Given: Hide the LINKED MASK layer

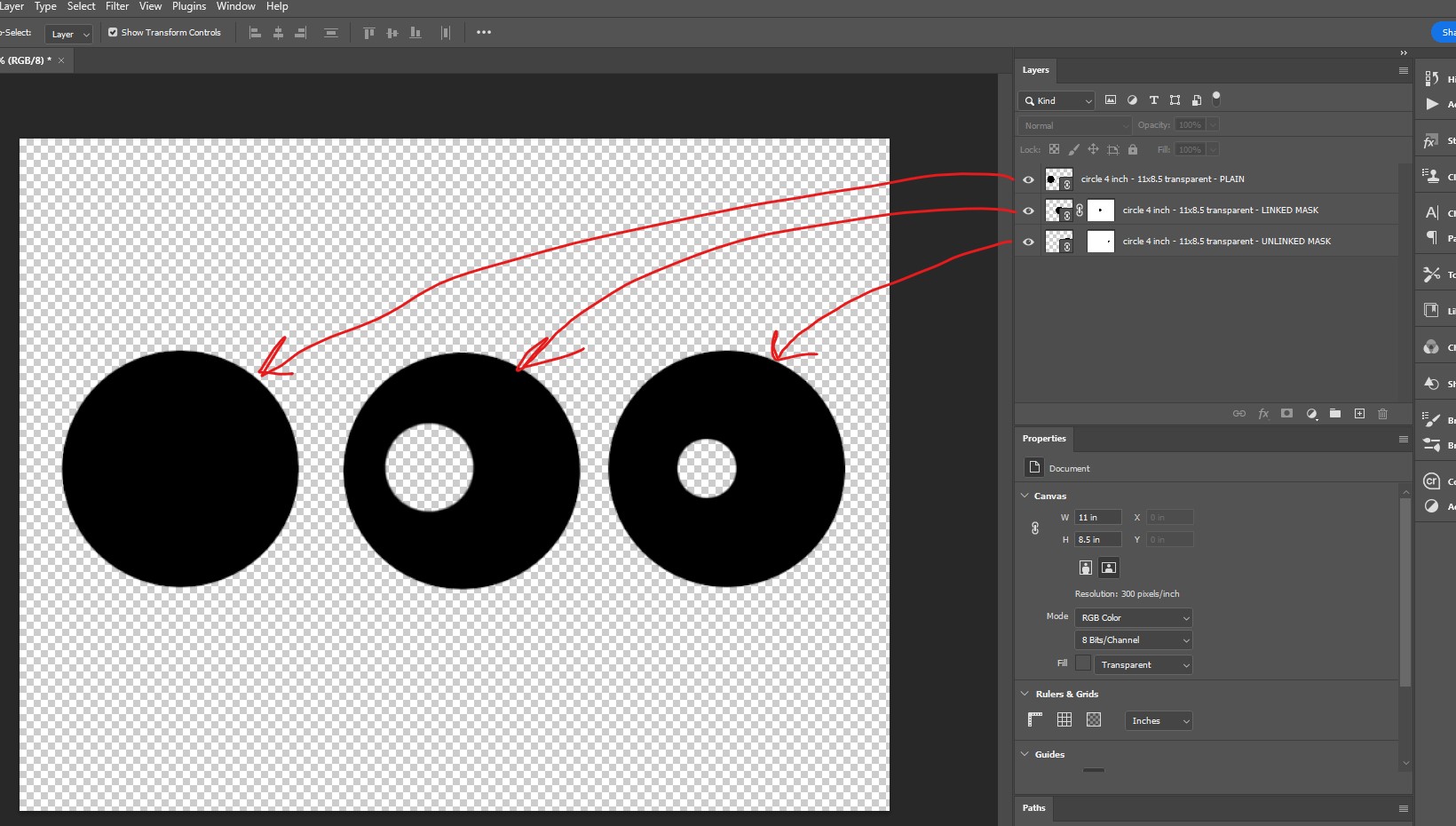Looking at the screenshot, I should click(x=1027, y=210).
